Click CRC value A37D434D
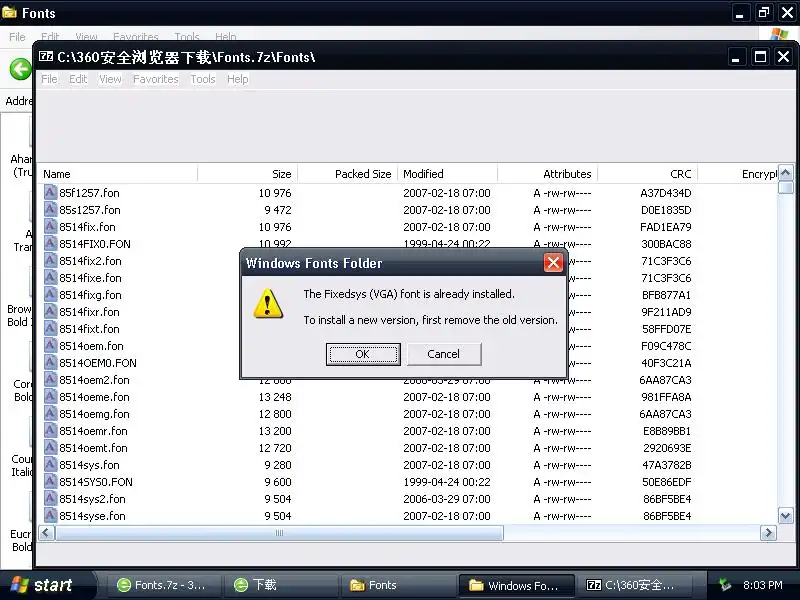Viewport: 800px width, 600px height. point(666,193)
